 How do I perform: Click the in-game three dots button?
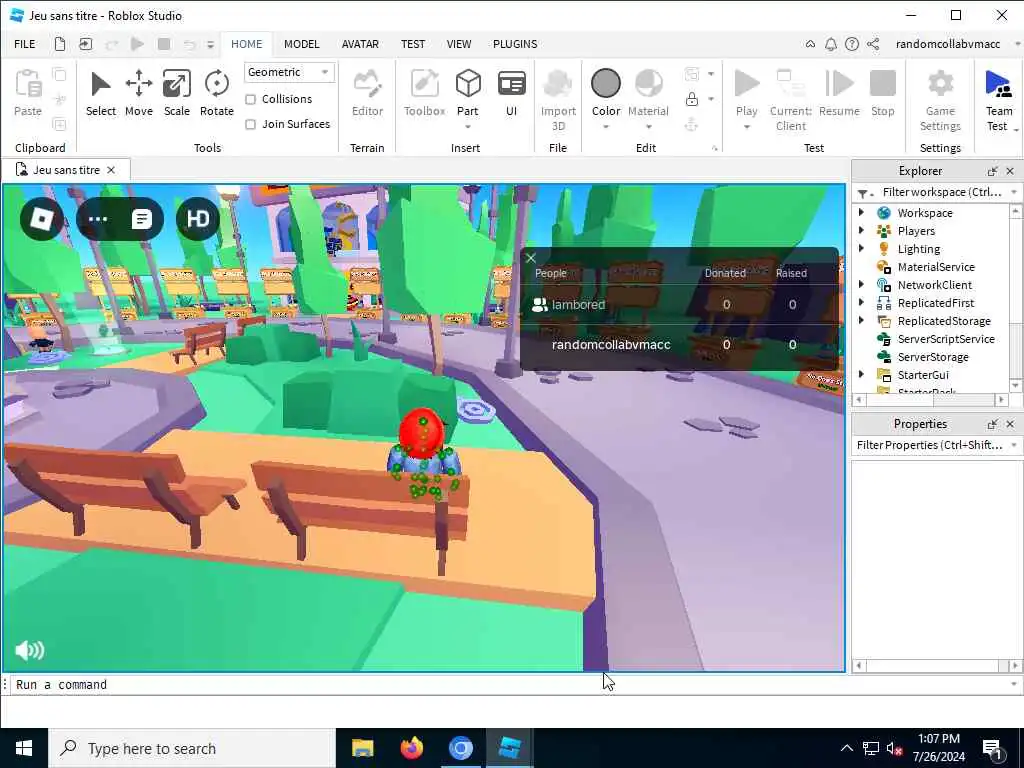(98, 219)
